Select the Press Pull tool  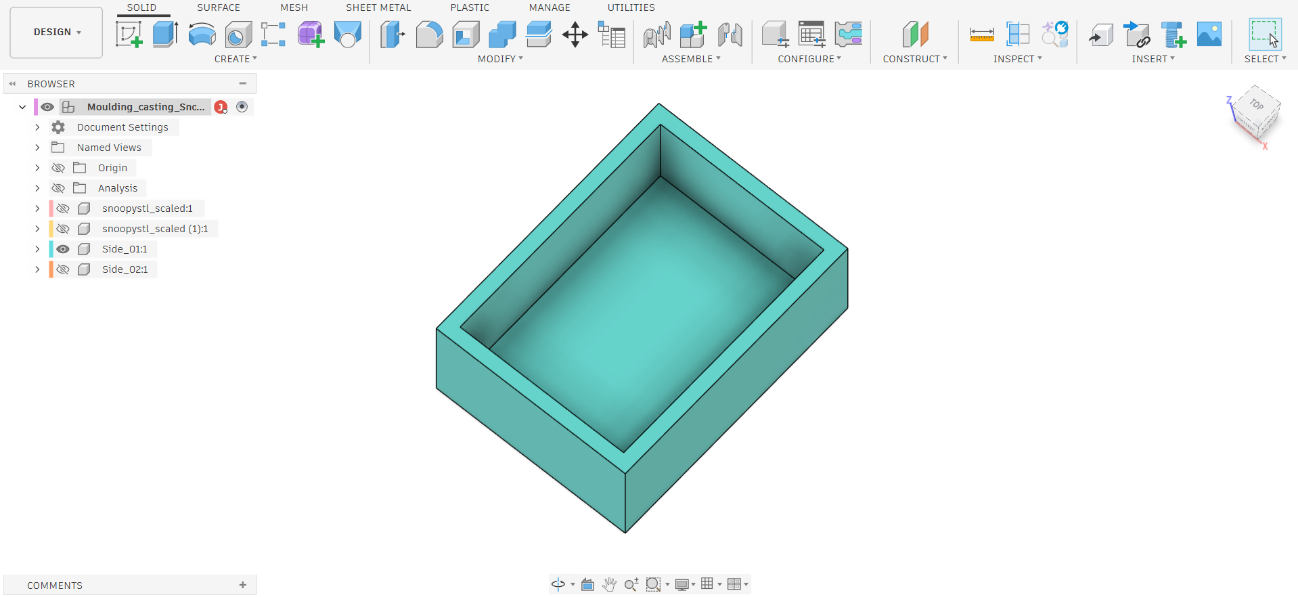pyautogui.click(x=394, y=35)
